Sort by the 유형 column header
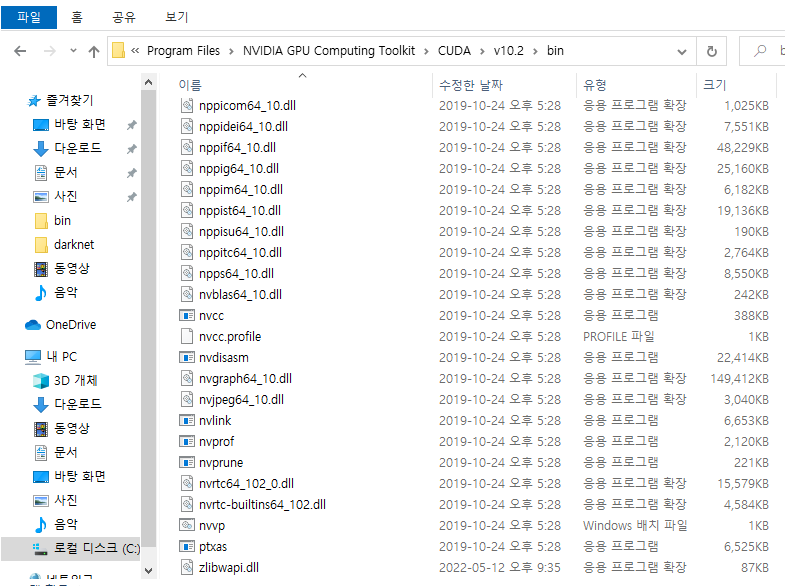Screen dimensions: 785x586 click(x=594, y=85)
